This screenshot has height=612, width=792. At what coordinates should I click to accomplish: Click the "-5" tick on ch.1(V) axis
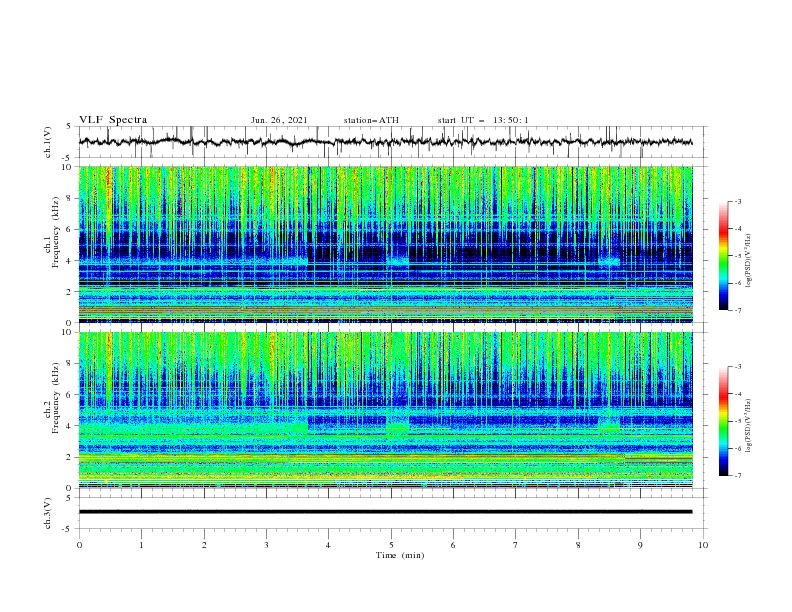tap(68, 158)
